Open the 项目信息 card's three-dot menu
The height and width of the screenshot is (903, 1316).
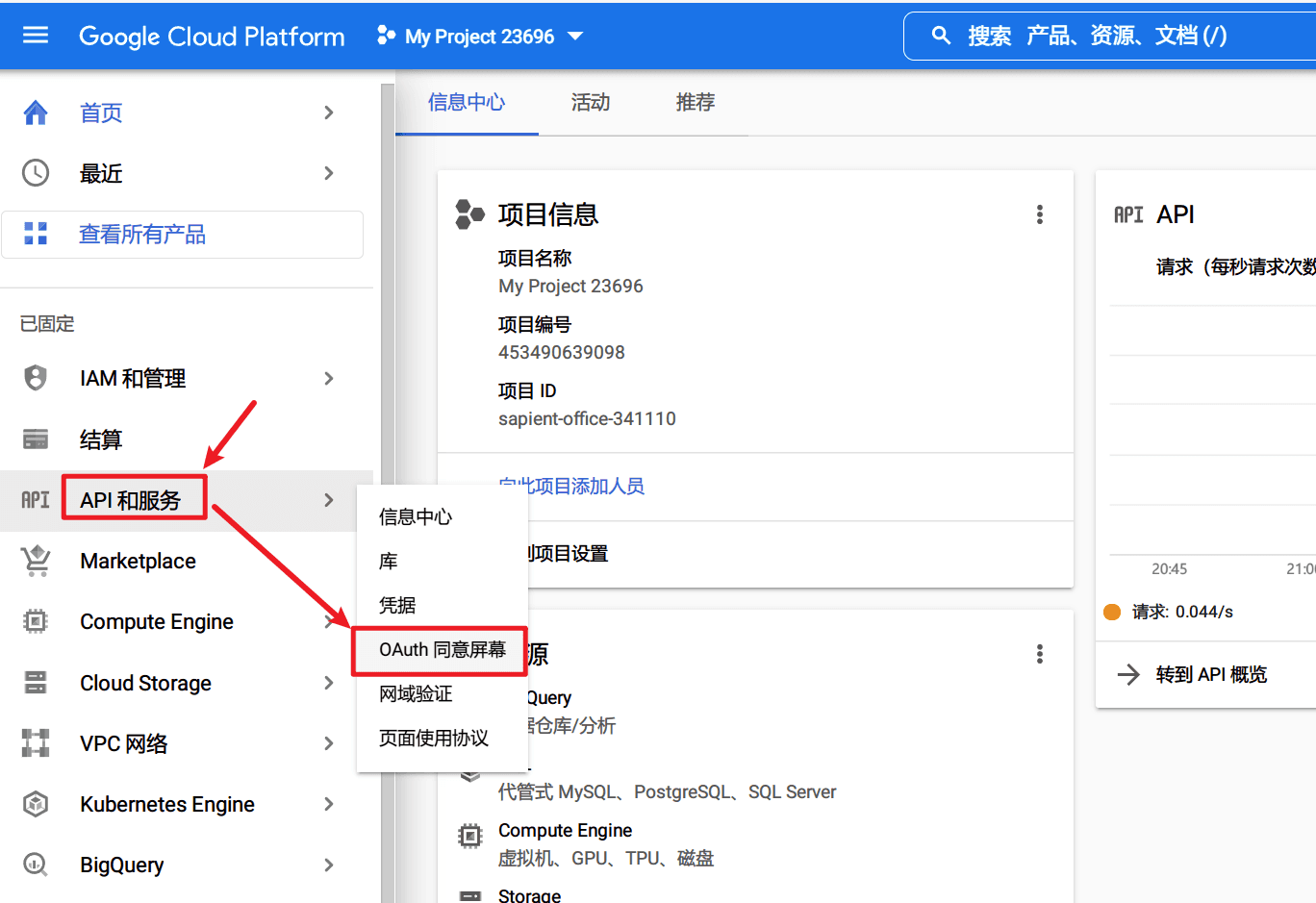coord(1040,214)
